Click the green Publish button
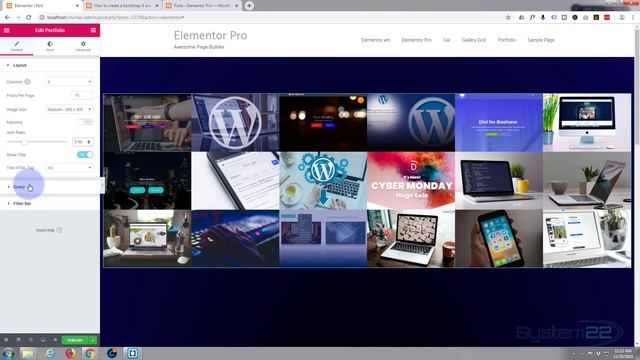 (75, 340)
